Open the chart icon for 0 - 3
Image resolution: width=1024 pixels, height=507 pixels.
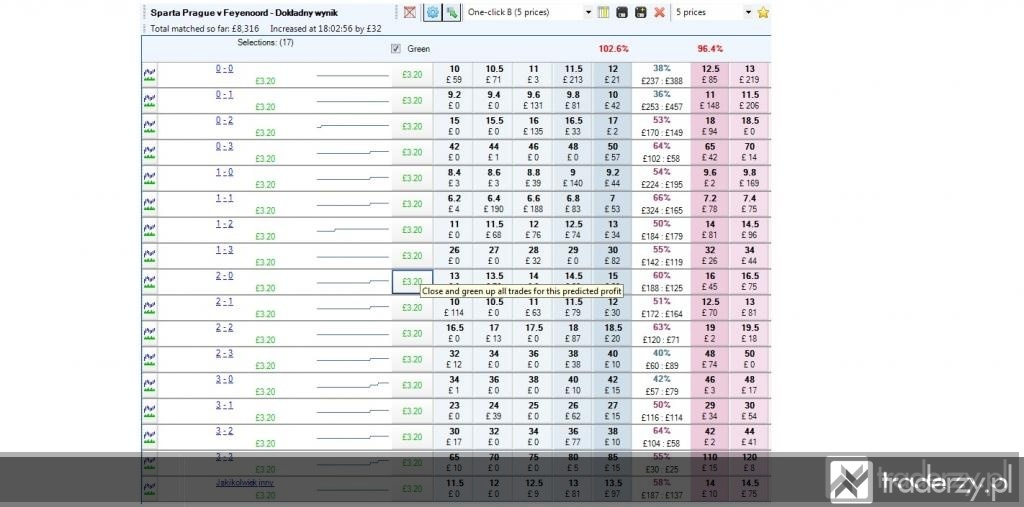point(150,152)
